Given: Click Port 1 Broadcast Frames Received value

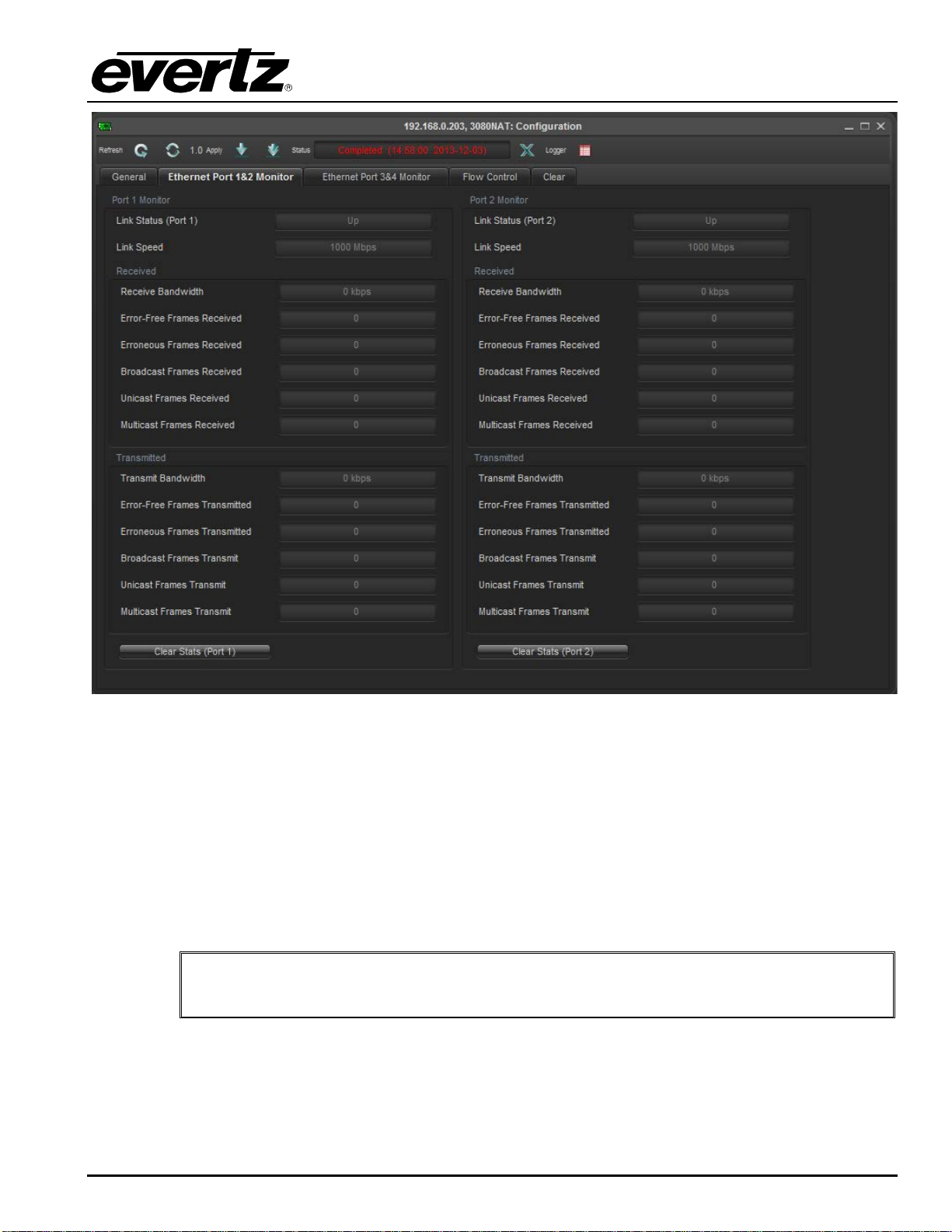Looking at the screenshot, I should tap(357, 372).
